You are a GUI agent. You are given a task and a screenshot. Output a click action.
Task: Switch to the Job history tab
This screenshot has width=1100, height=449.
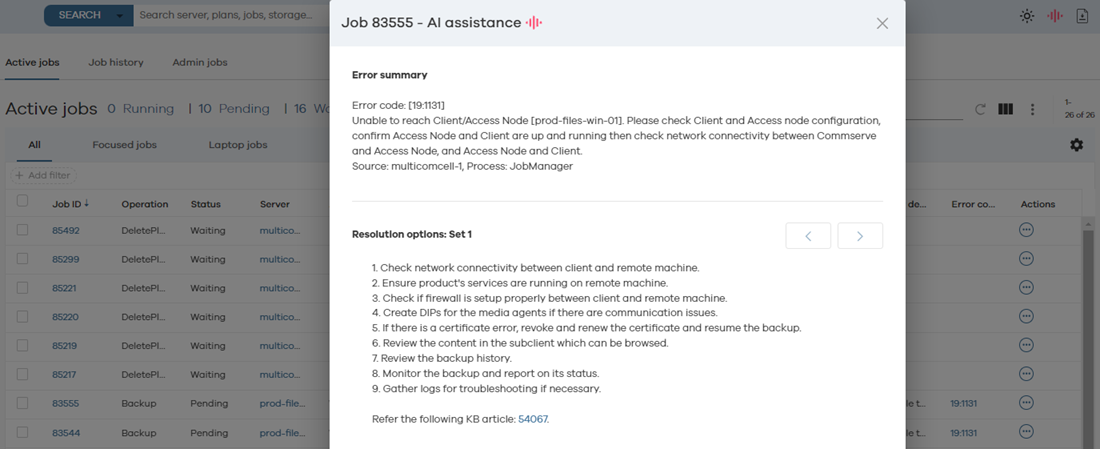coord(116,62)
